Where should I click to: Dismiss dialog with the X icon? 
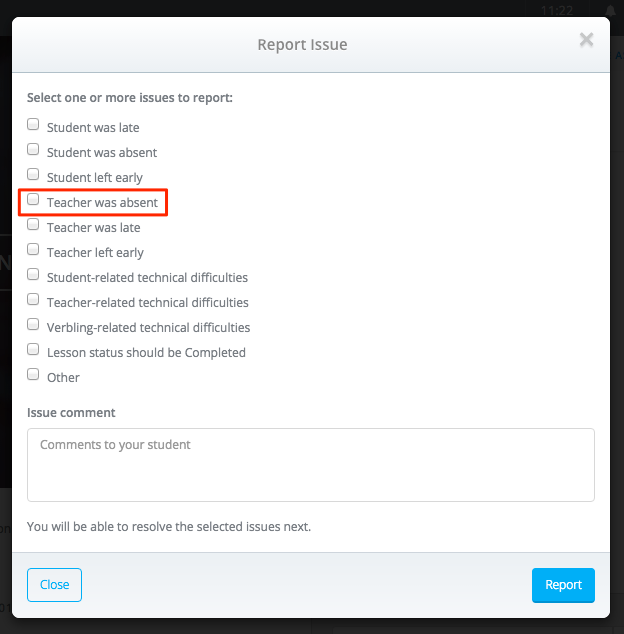586,40
